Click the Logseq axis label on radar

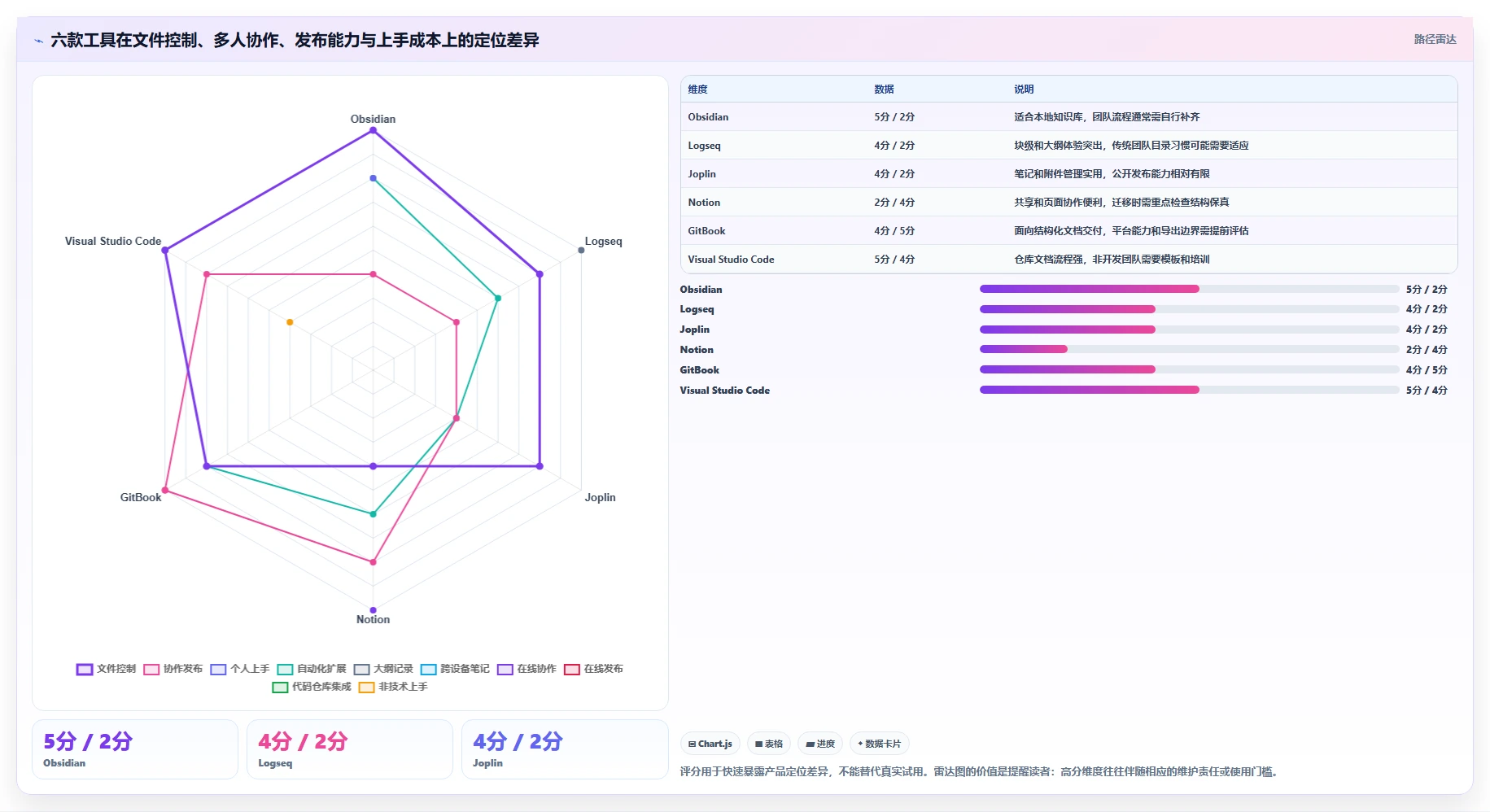point(603,242)
